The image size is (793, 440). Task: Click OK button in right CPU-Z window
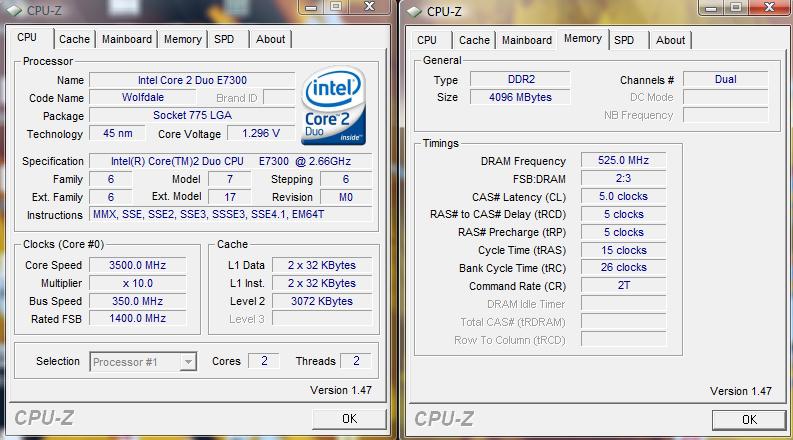click(750, 420)
